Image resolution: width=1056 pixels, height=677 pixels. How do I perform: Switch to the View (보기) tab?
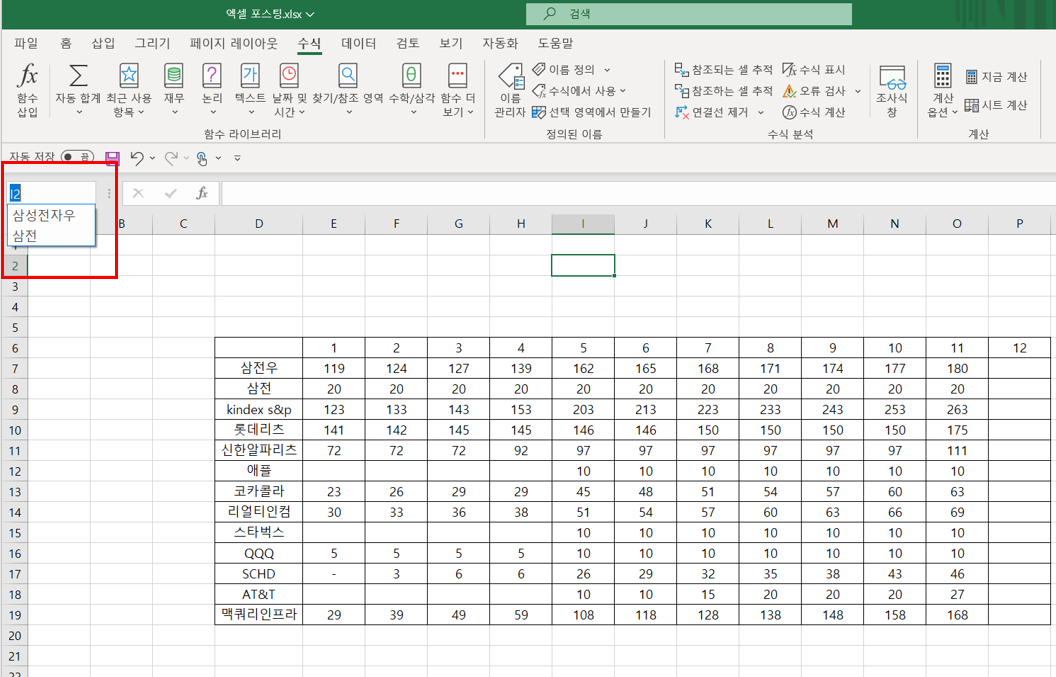451,43
